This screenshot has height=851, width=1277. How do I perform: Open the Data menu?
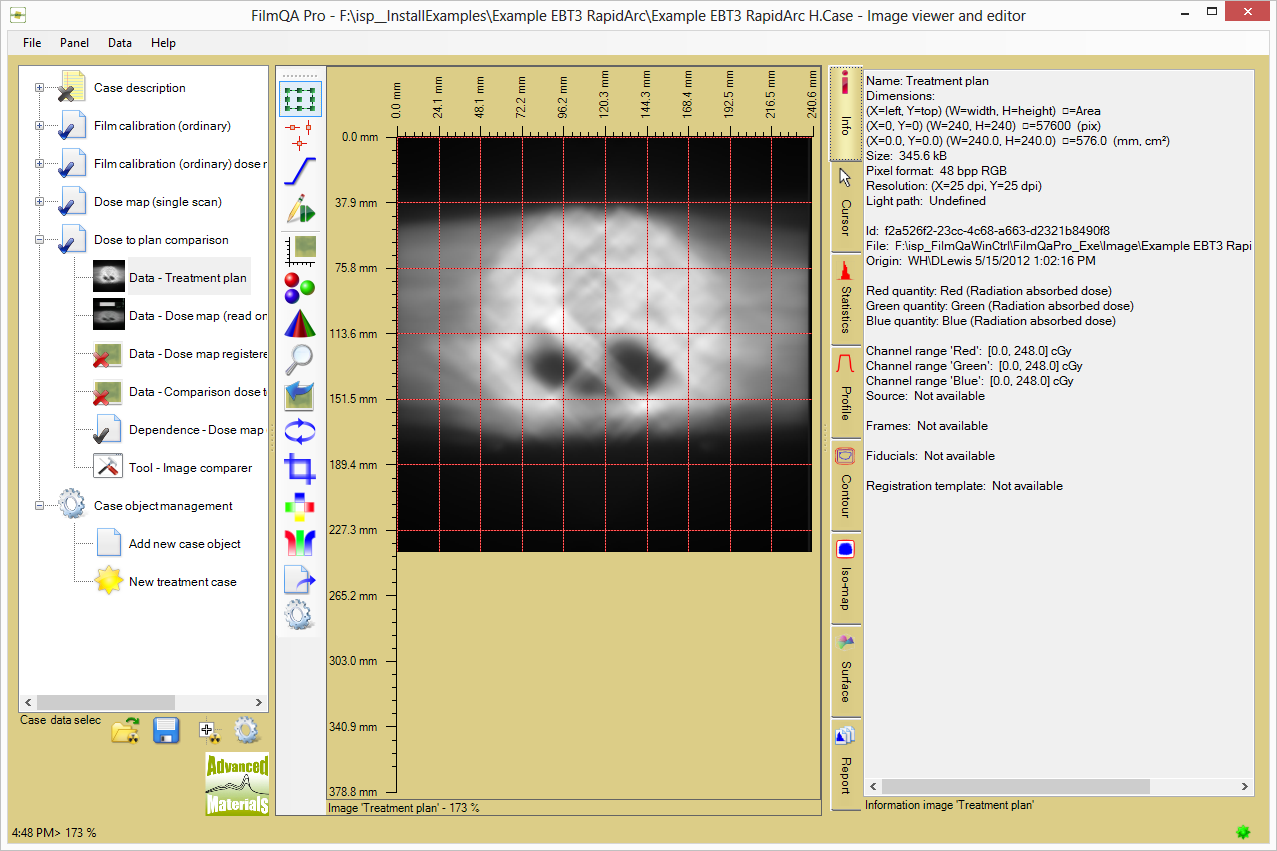click(x=120, y=43)
